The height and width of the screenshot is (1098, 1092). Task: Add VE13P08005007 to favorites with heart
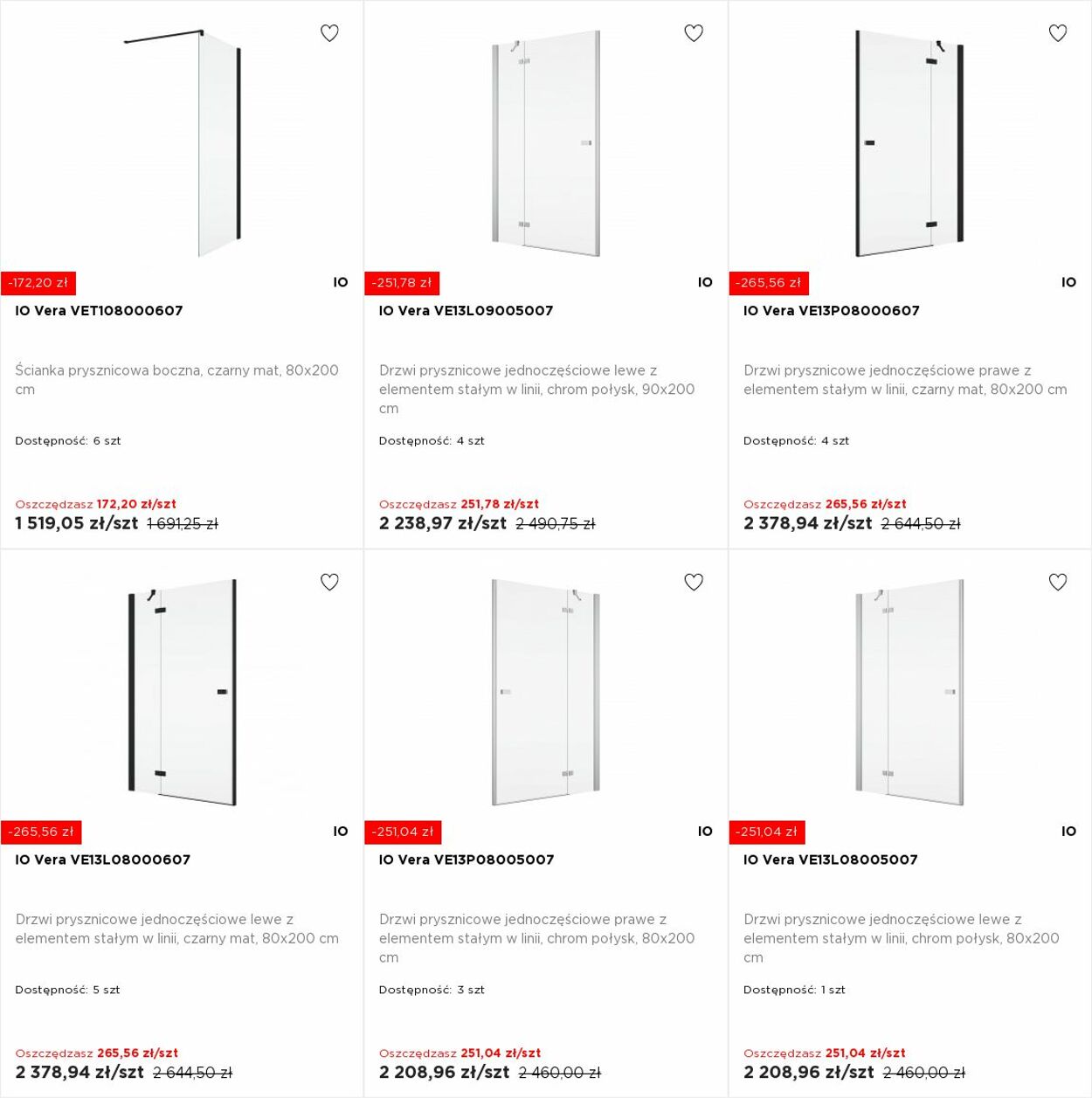pos(694,582)
